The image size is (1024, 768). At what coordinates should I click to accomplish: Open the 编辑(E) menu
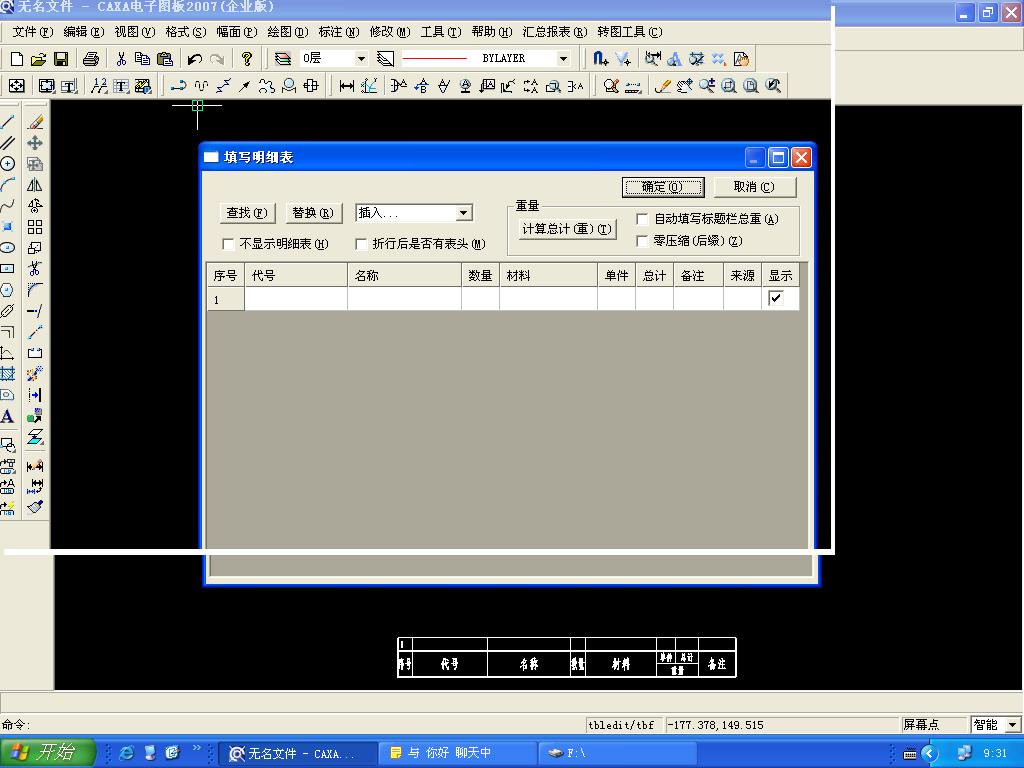(84, 32)
